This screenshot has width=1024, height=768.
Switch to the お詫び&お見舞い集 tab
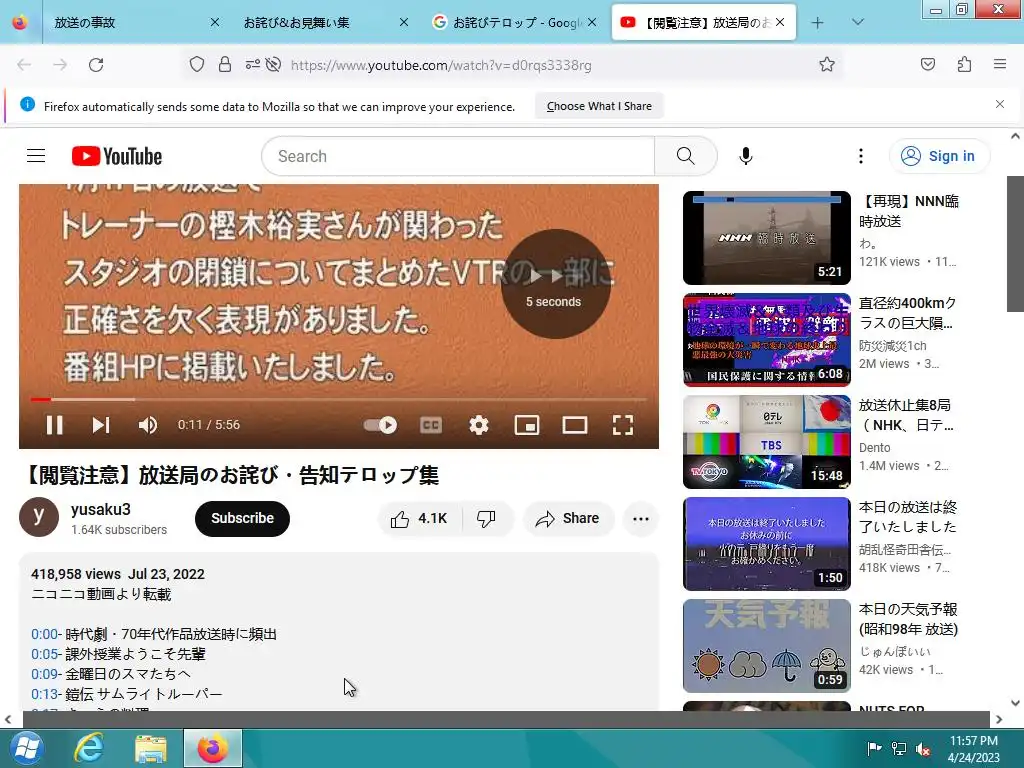320,22
